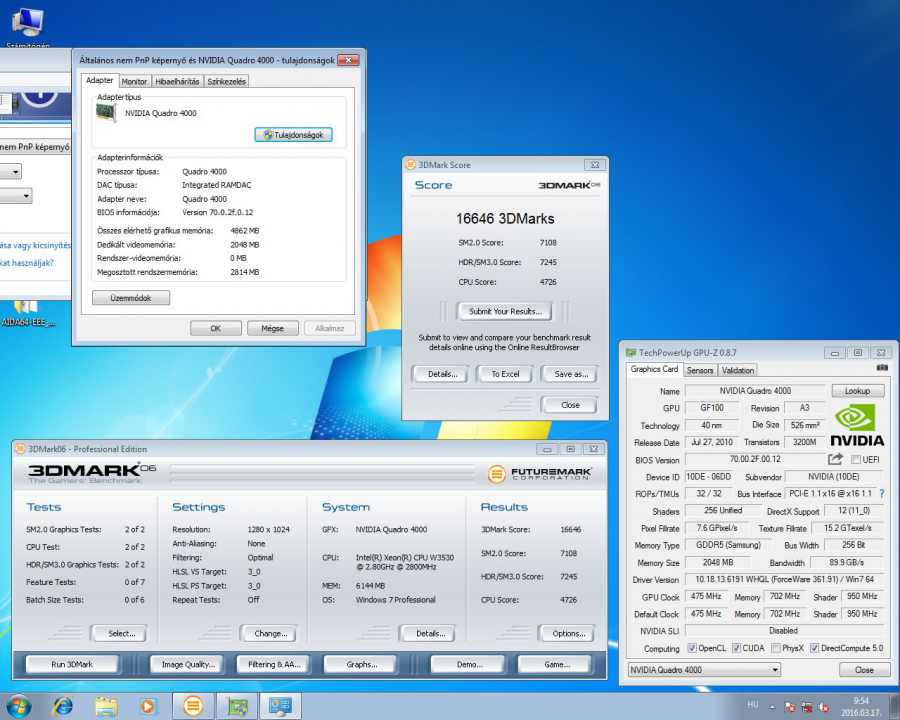Image resolution: width=900 pixels, height=720 pixels.
Task: Switch to the 3DMark06 taskbar icon
Action: 193,706
